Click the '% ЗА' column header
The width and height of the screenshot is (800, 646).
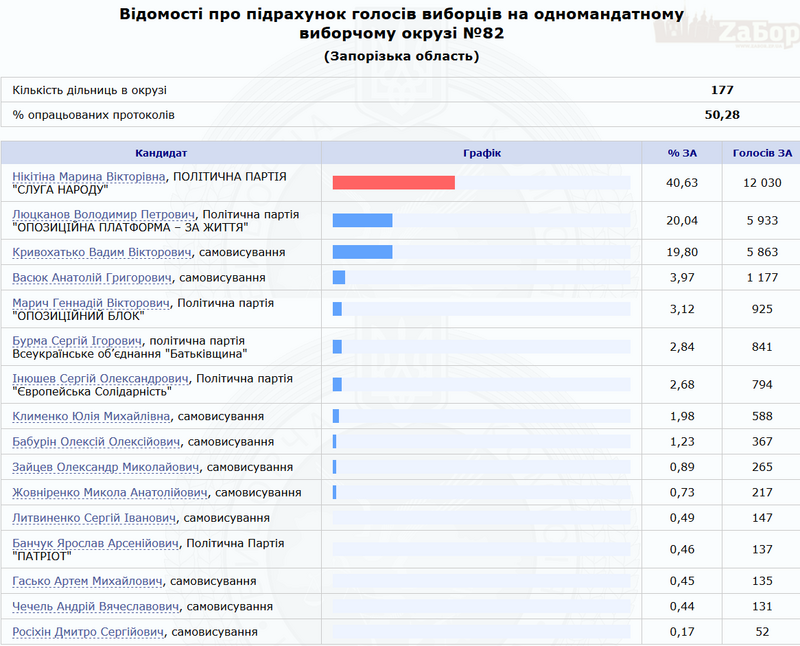680,153
